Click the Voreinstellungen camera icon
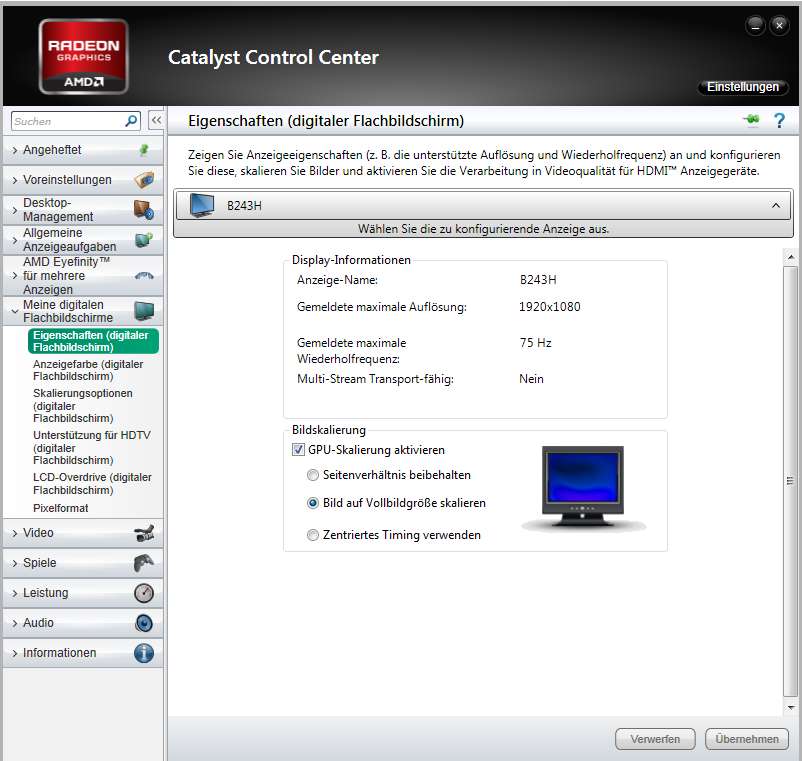The height and width of the screenshot is (761, 802). click(x=144, y=180)
